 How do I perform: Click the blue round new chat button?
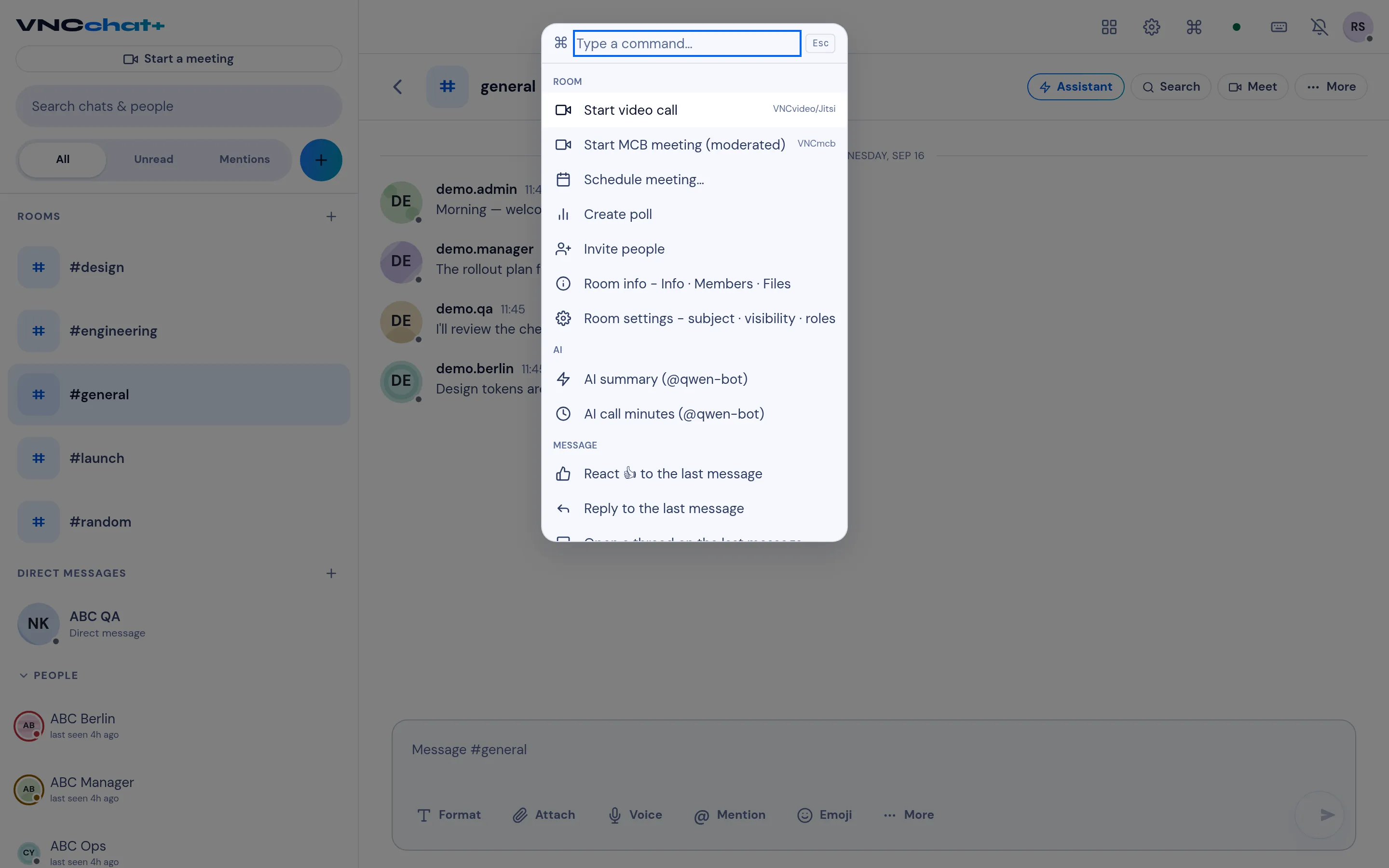point(321,160)
